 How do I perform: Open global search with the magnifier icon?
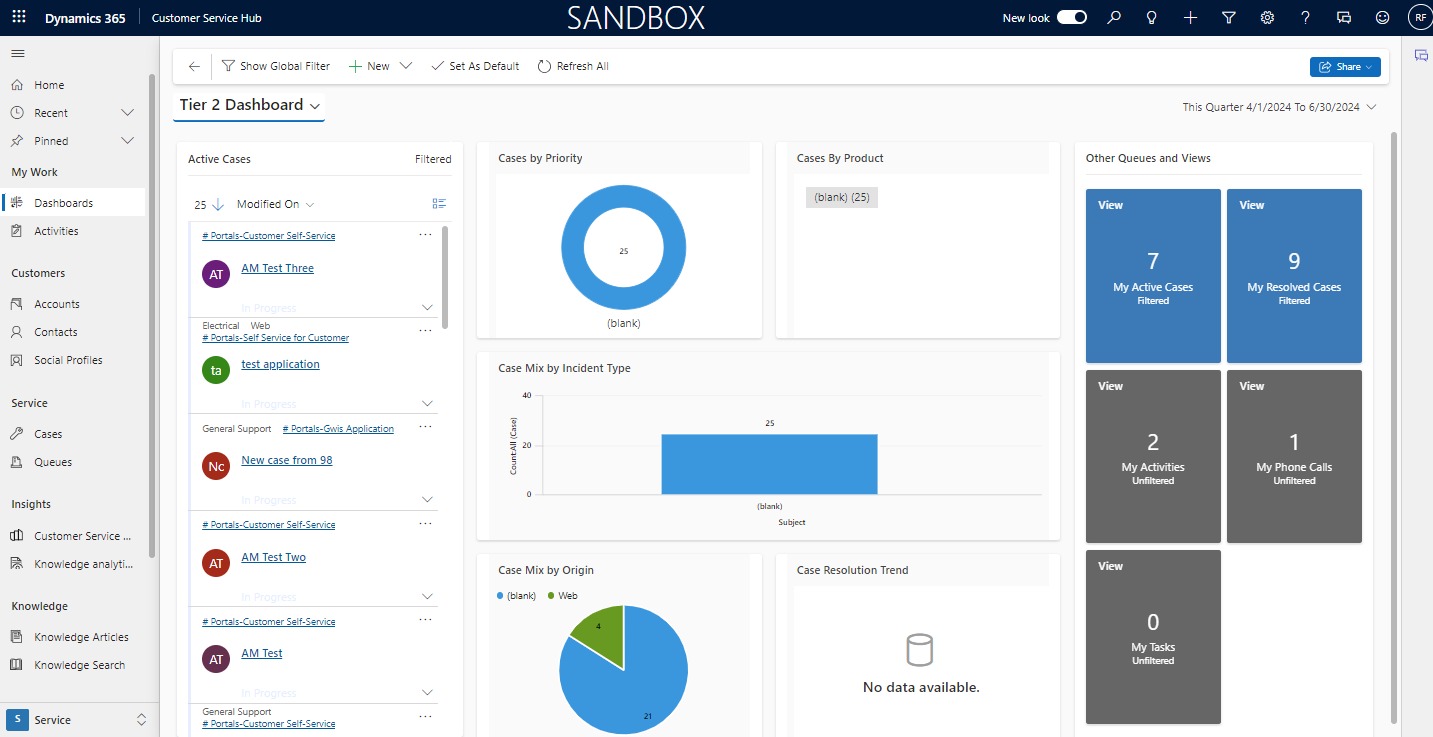1113,17
